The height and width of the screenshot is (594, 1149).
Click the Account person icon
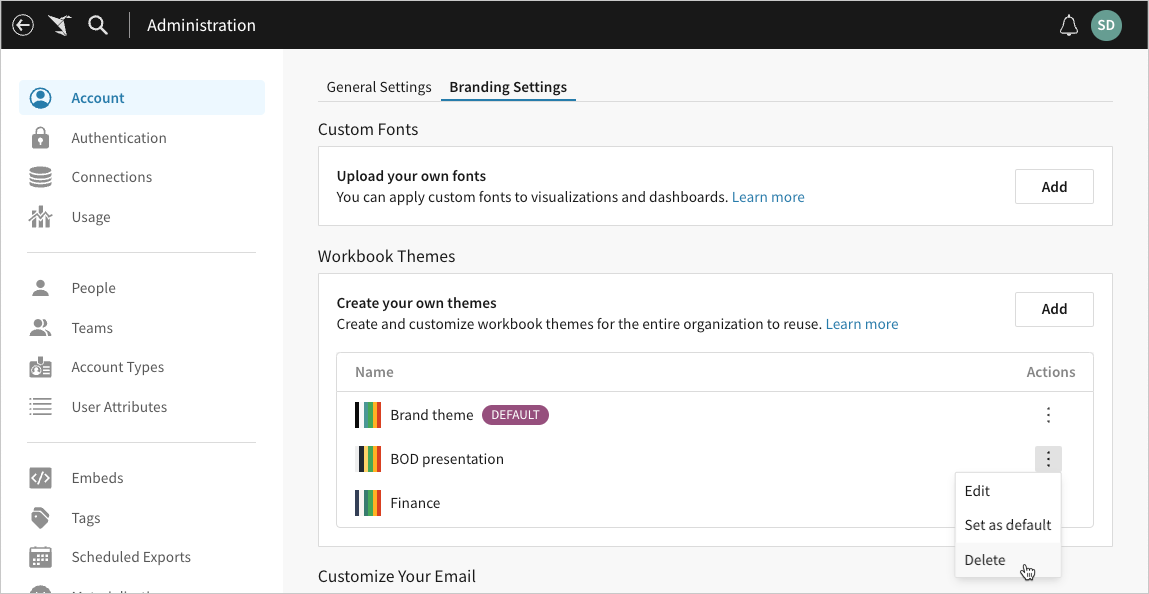(x=40, y=98)
